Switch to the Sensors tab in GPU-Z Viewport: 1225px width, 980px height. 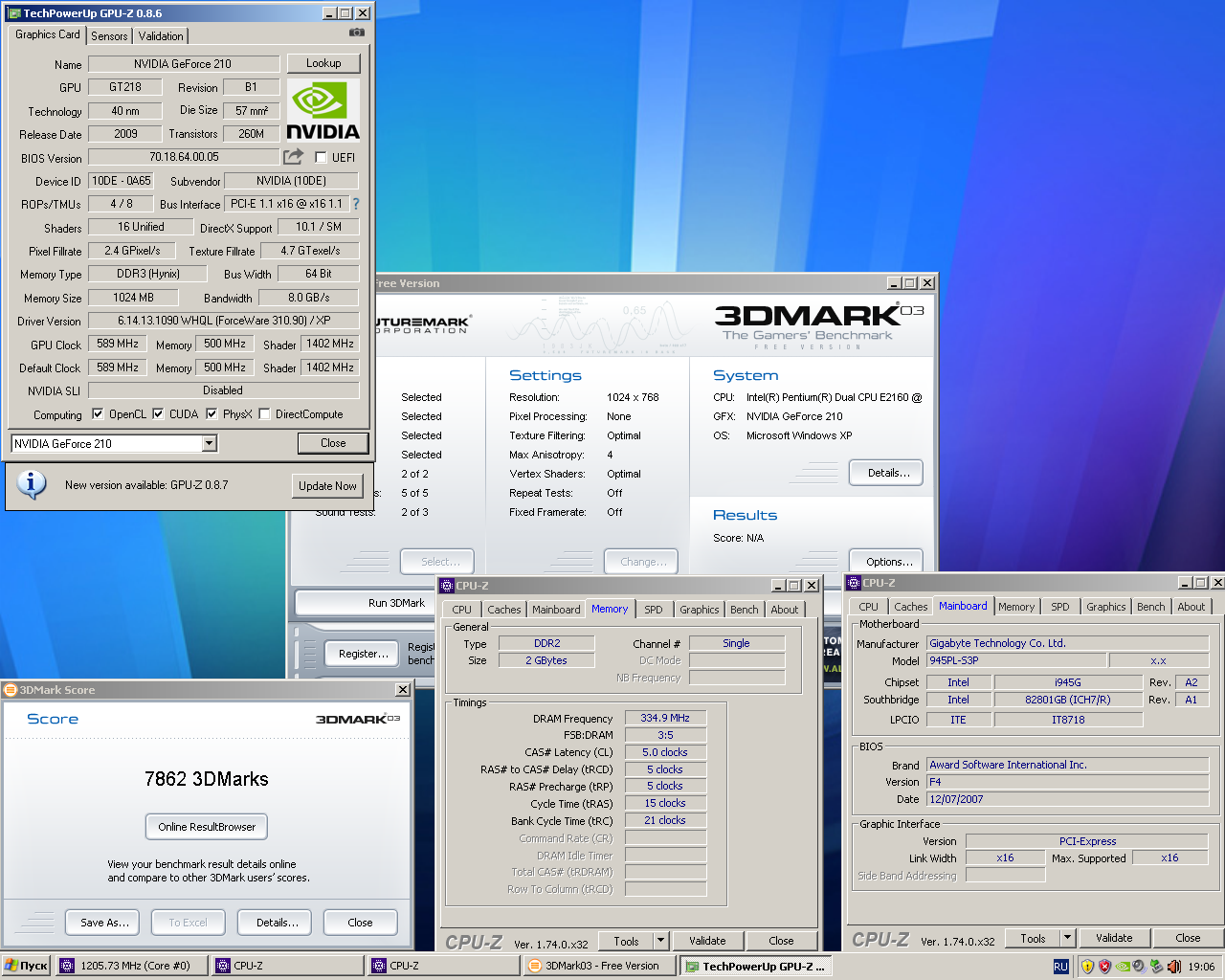[109, 36]
